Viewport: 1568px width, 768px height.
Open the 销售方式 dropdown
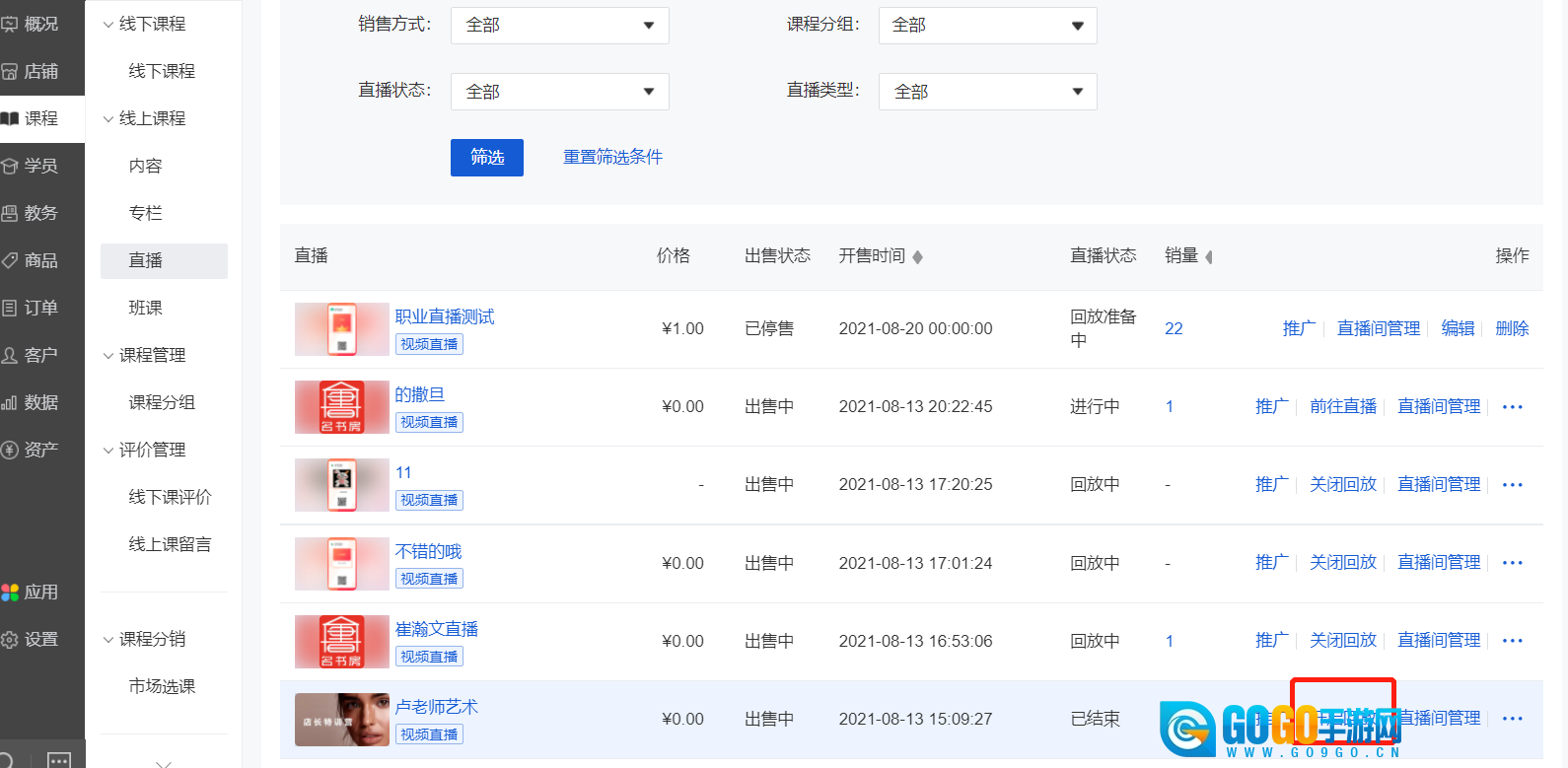pyautogui.click(x=559, y=26)
